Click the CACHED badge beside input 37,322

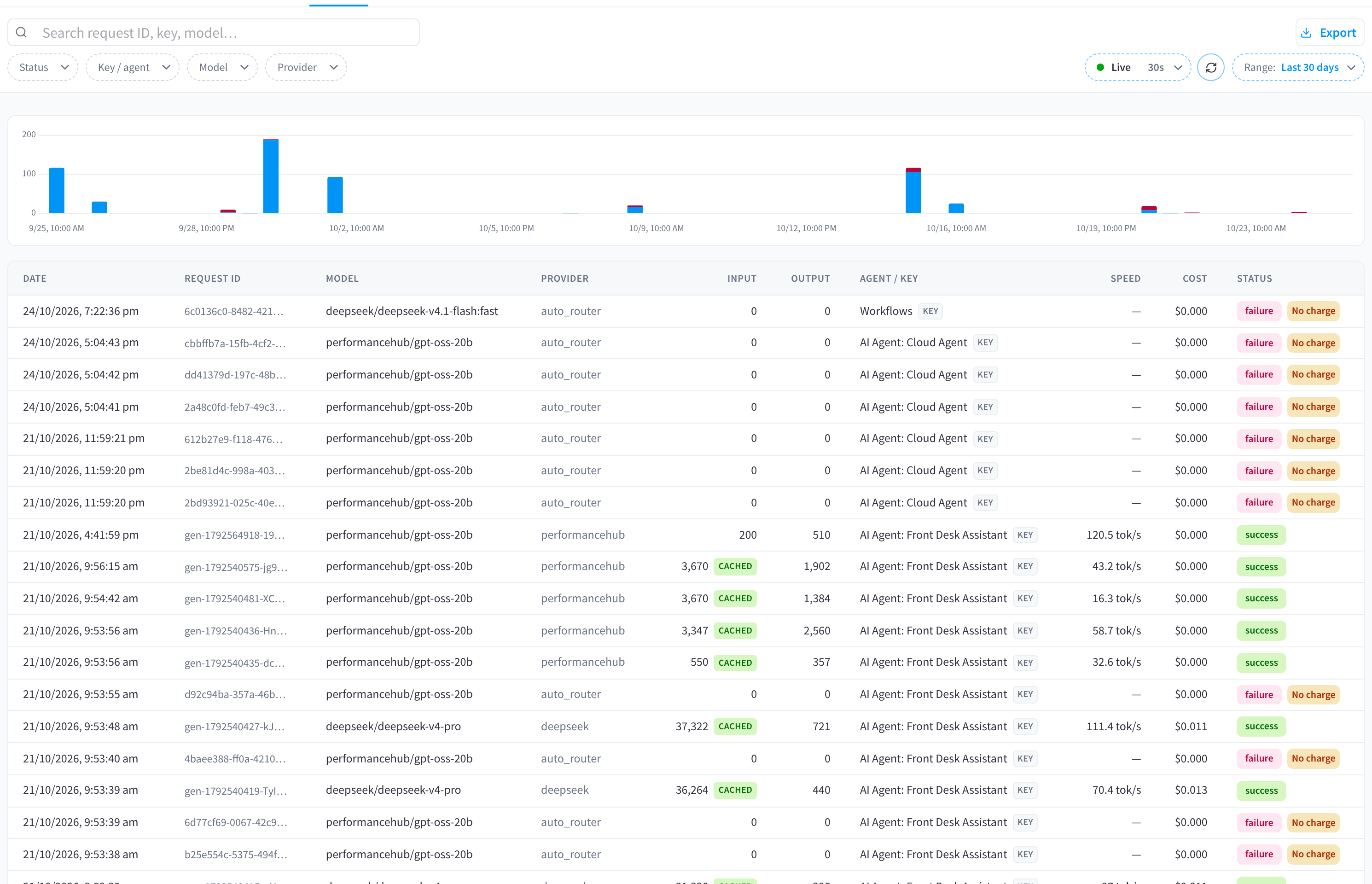click(735, 727)
